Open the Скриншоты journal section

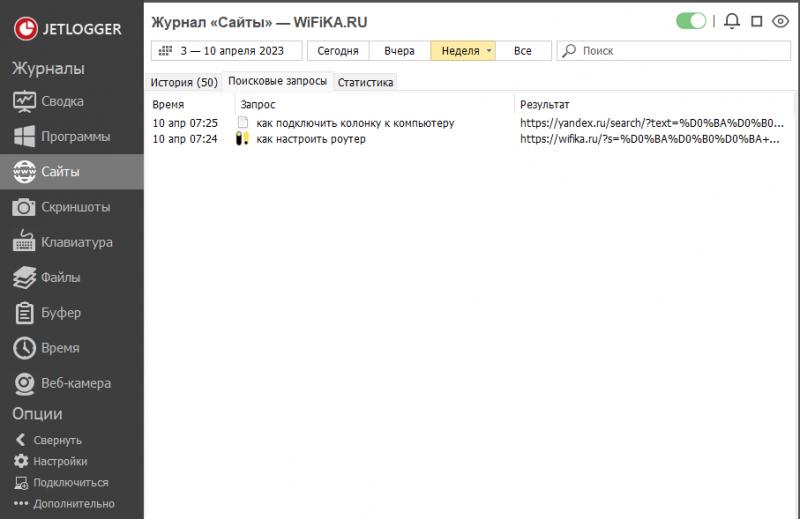74,207
